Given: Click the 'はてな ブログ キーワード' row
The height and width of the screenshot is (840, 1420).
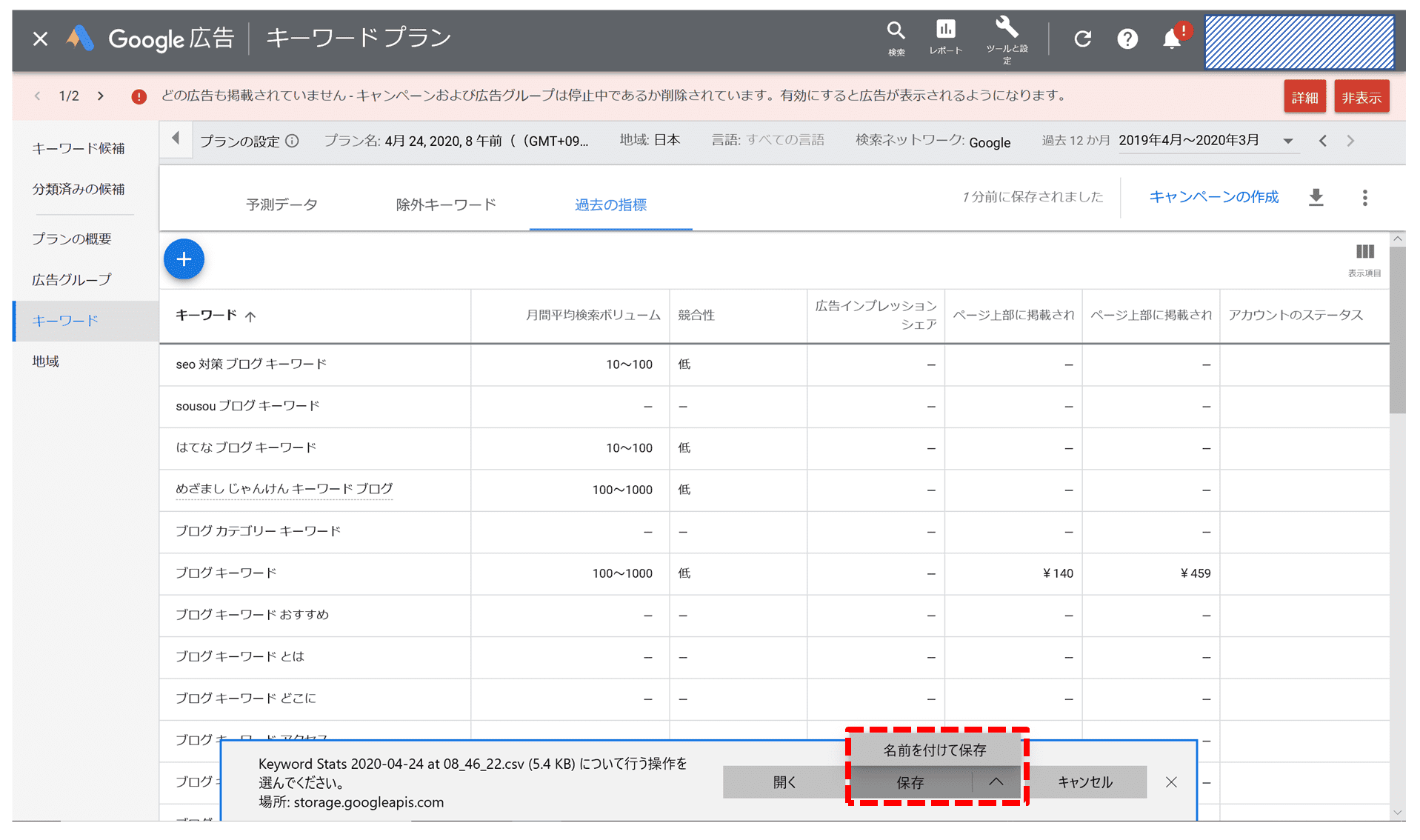Looking at the screenshot, I should [x=774, y=448].
